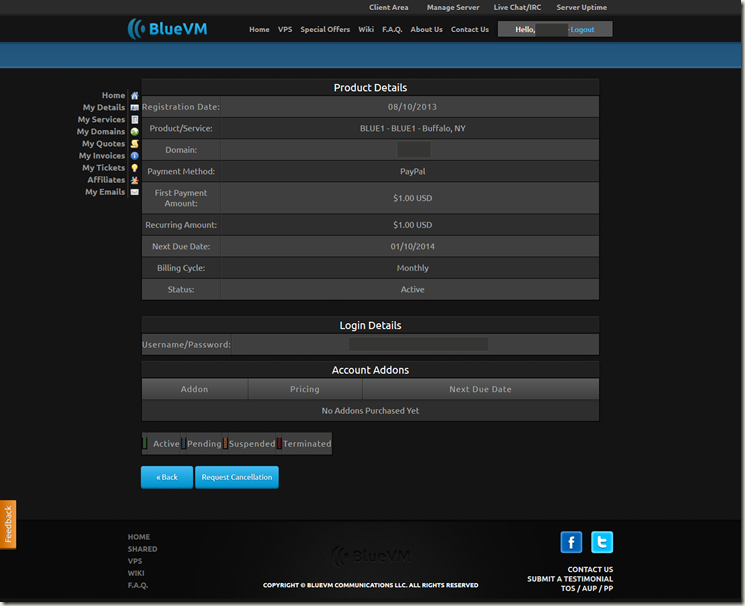Select Contact Us in the main navigation
745x606 pixels.
point(470,29)
